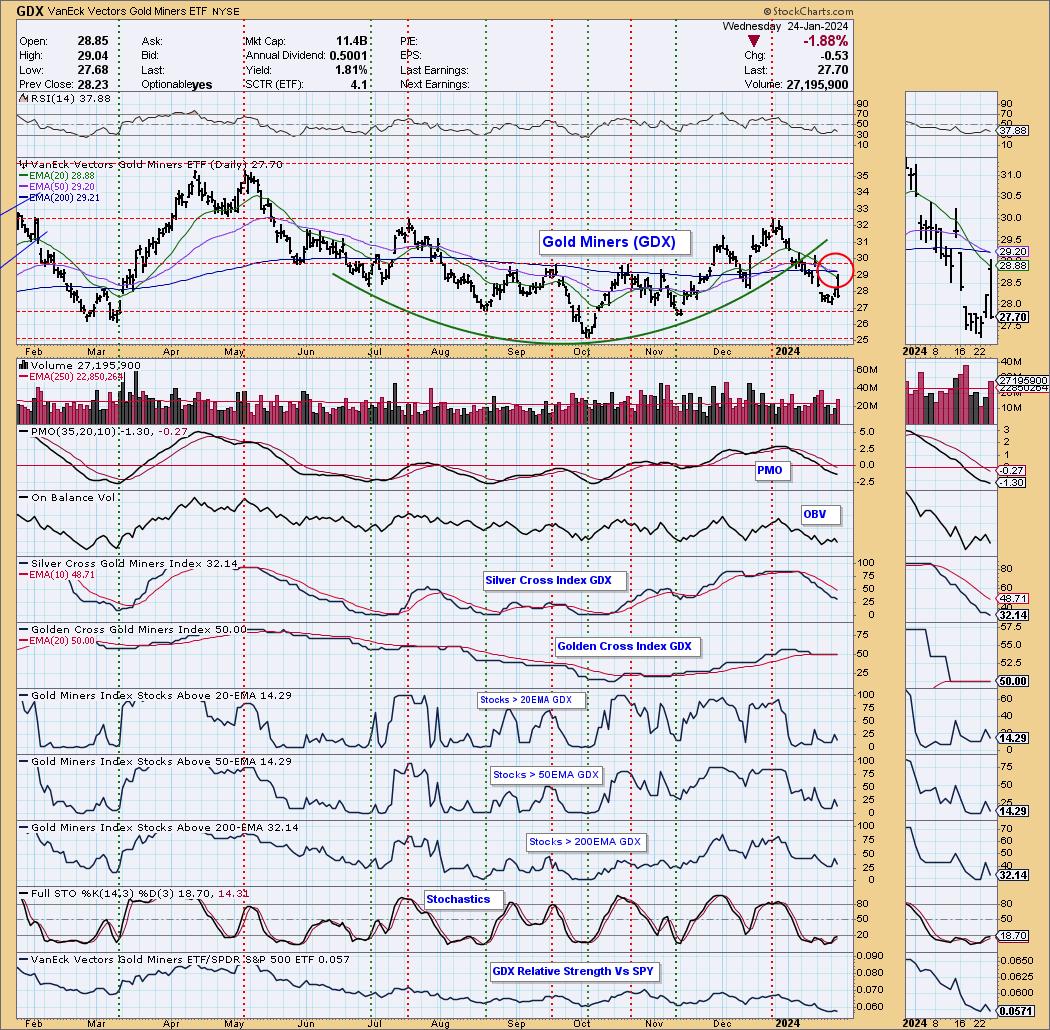Screen dimensions: 1050x1030
Task: Click the Mkt Cap value 11.4B
Action: (351, 41)
